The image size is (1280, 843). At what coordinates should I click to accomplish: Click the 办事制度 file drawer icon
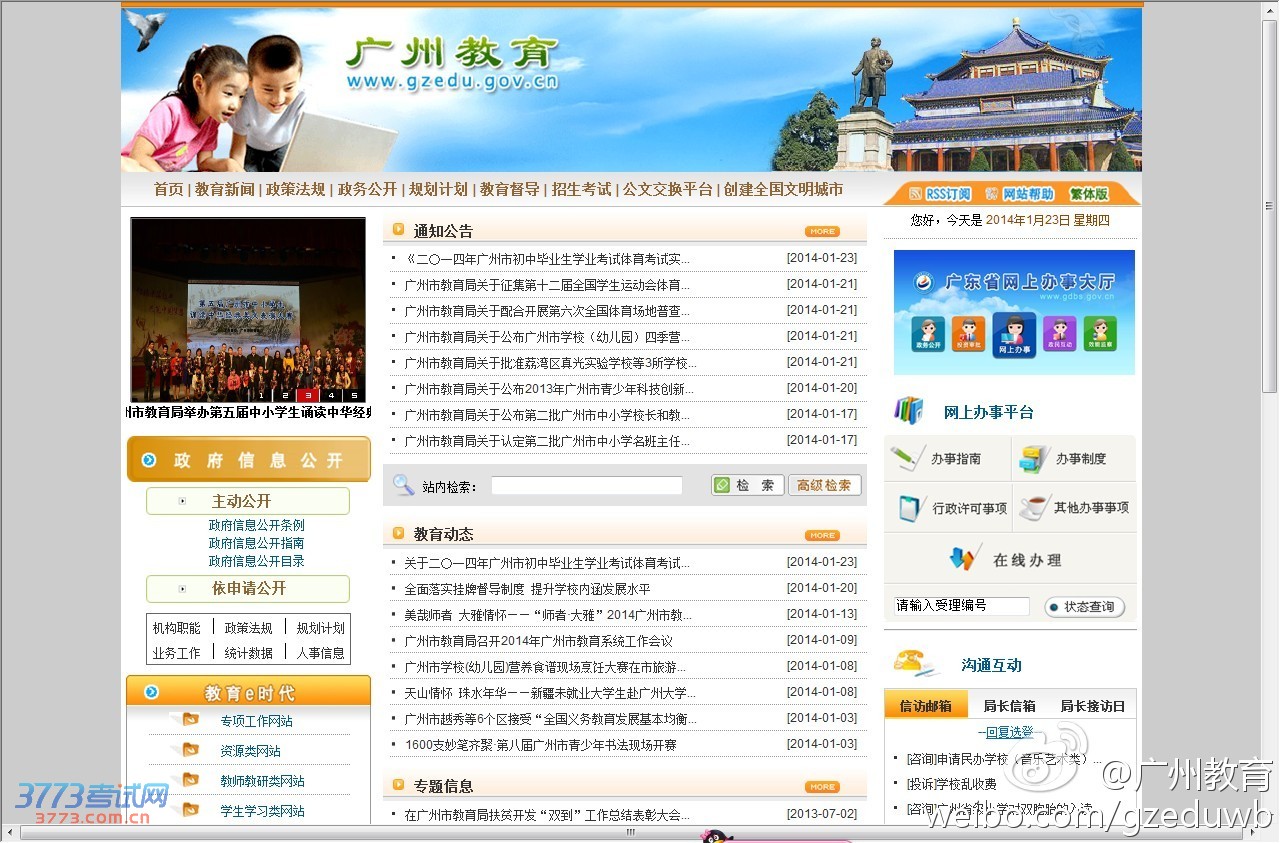tap(1033, 459)
